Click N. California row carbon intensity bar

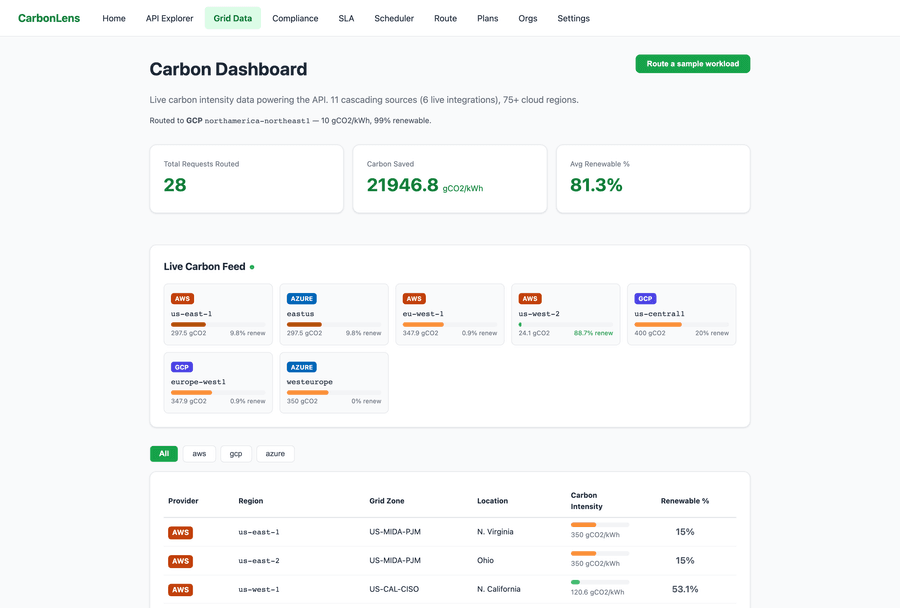point(600,582)
